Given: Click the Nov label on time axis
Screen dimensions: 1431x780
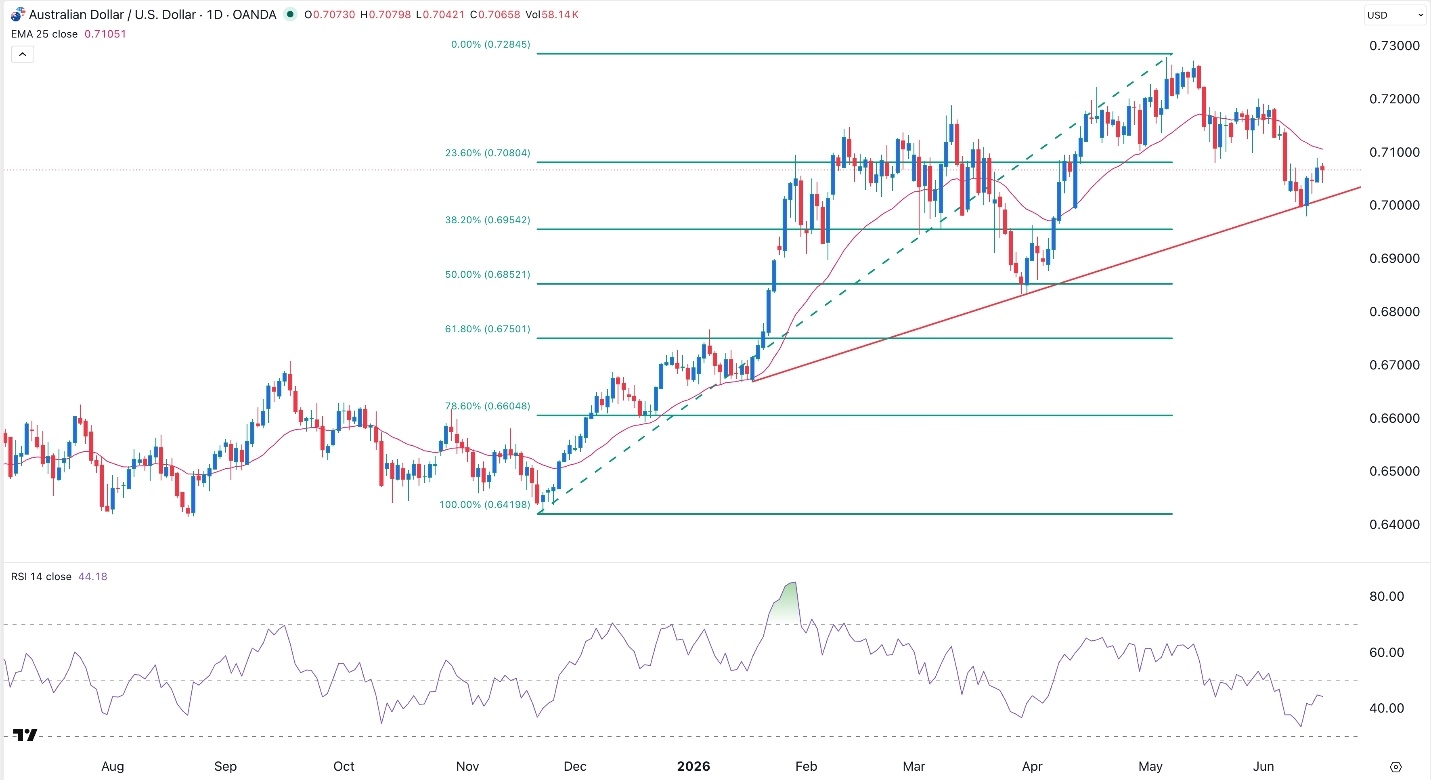Looking at the screenshot, I should (x=467, y=767).
